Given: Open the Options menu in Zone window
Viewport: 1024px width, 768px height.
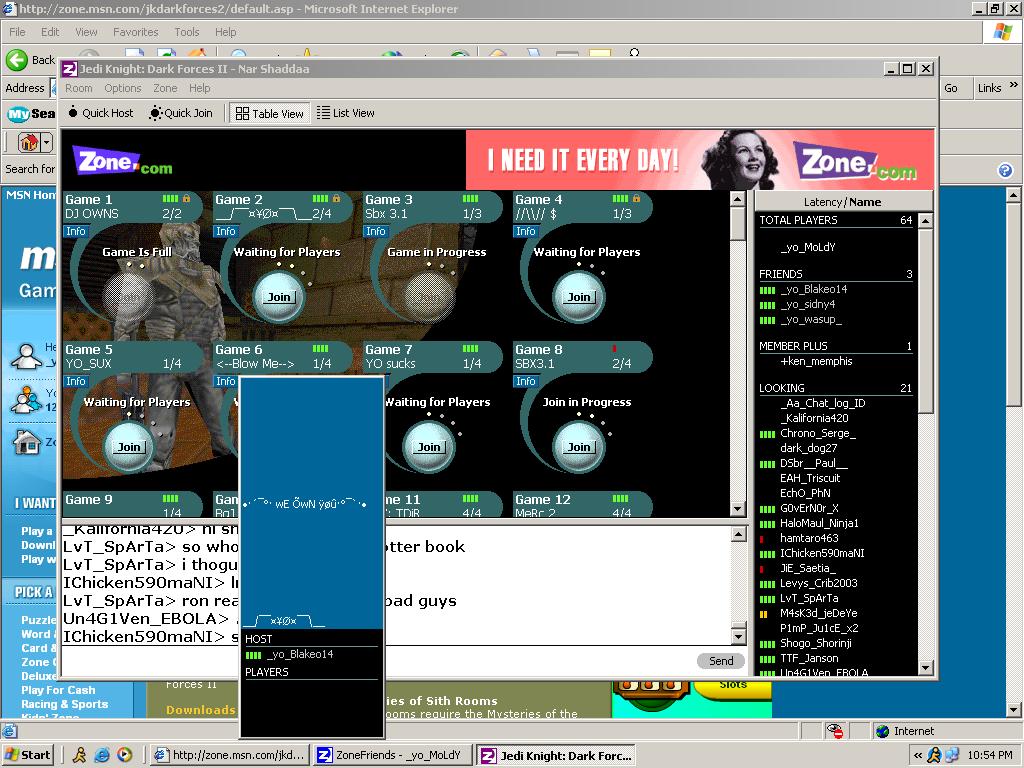Looking at the screenshot, I should 122,88.
